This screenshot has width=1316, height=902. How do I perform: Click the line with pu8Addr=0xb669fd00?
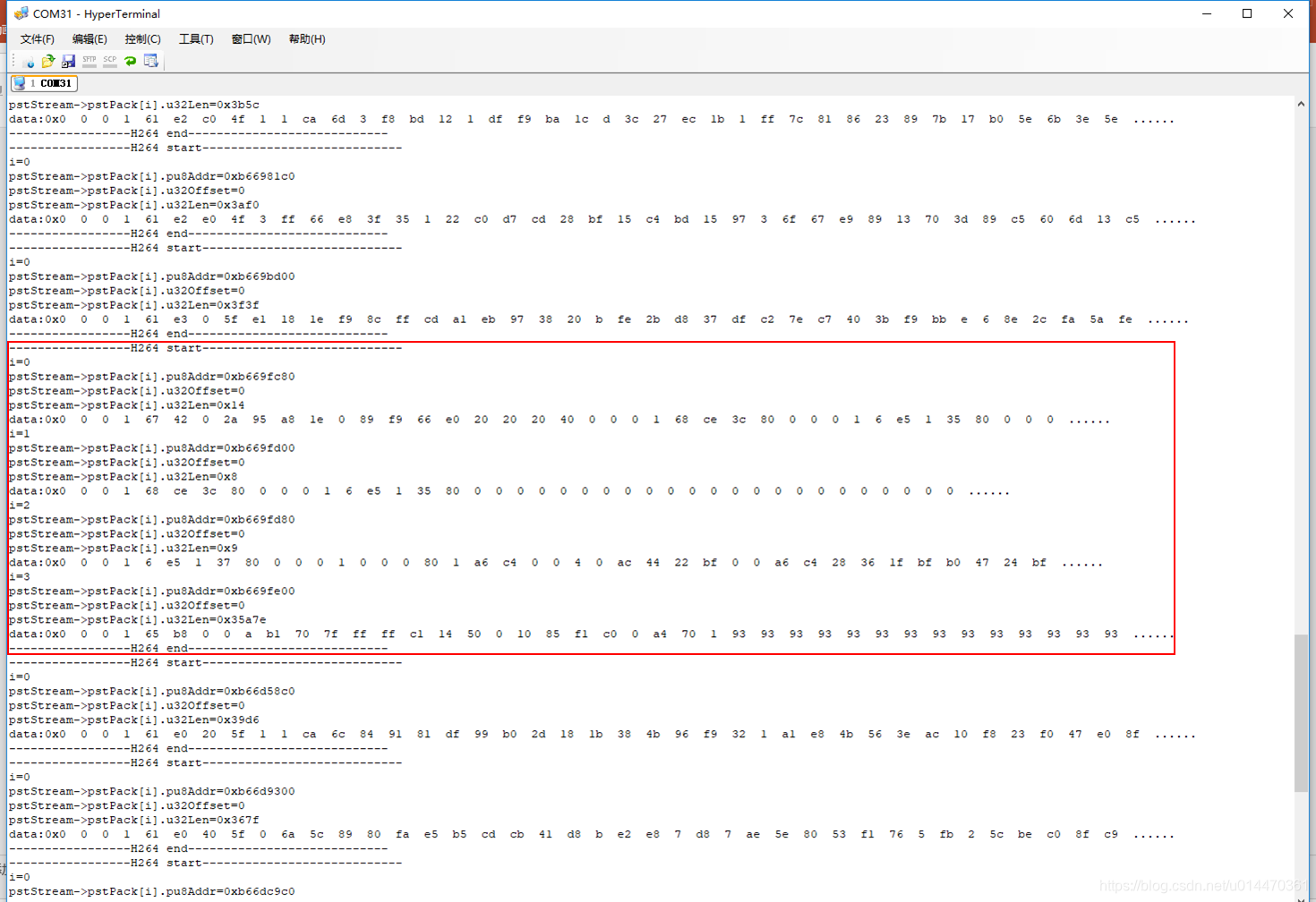pos(152,448)
